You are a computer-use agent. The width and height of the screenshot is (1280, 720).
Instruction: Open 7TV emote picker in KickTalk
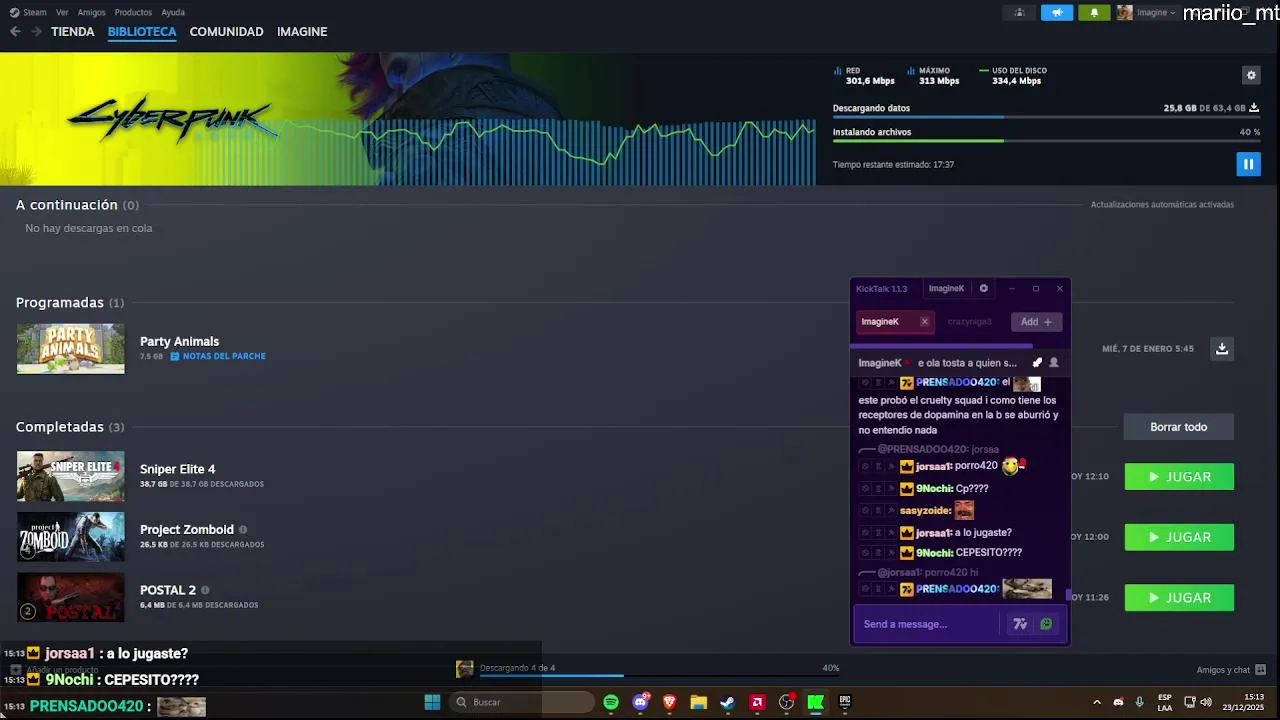(1020, 624)
